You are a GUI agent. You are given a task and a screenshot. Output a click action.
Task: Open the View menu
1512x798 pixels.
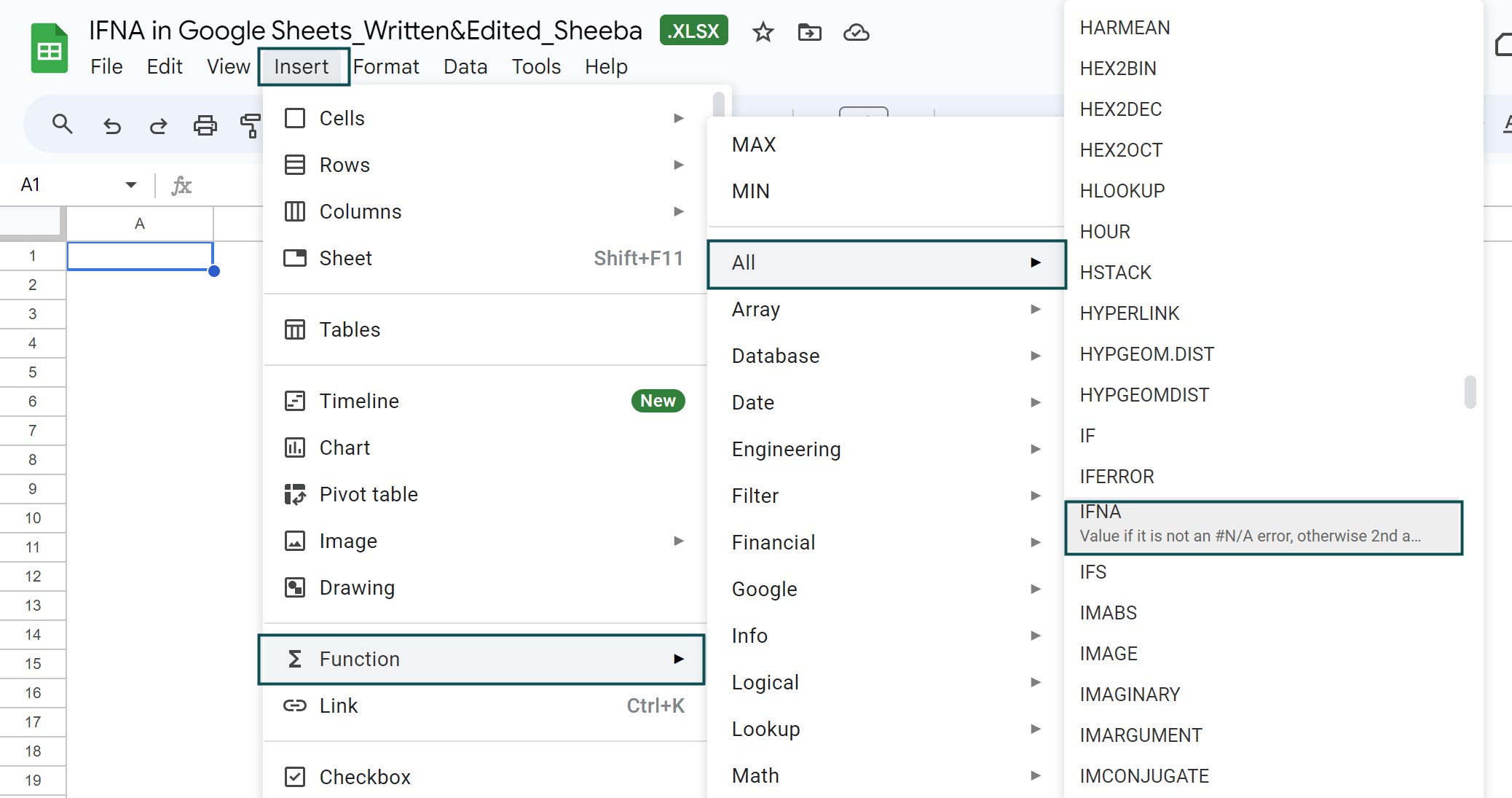(x=229, y=66)
